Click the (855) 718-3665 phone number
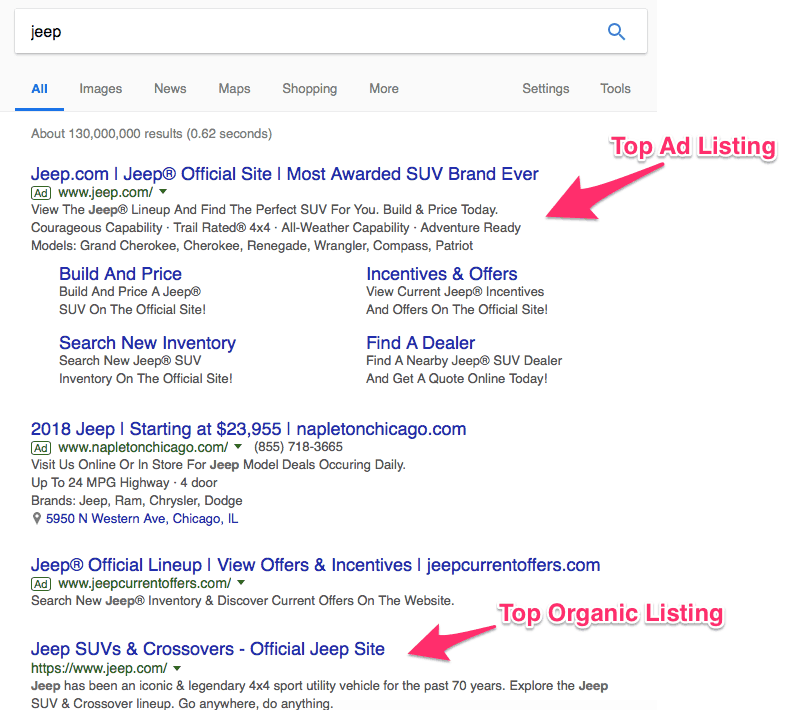 [298, 447]
